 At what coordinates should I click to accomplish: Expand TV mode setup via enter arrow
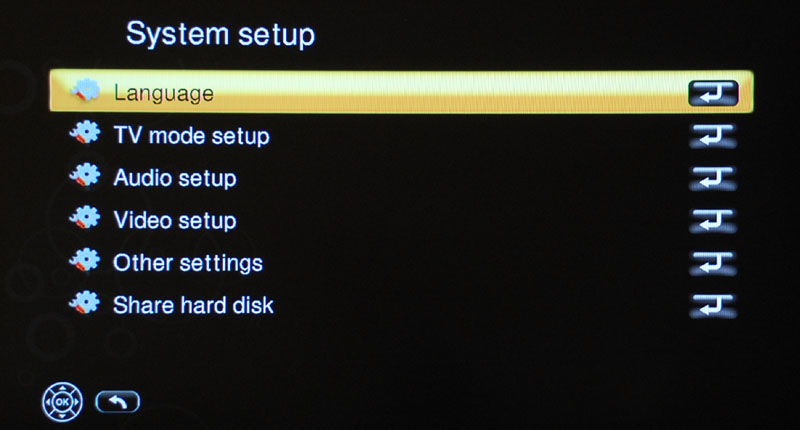click(713, 136)
